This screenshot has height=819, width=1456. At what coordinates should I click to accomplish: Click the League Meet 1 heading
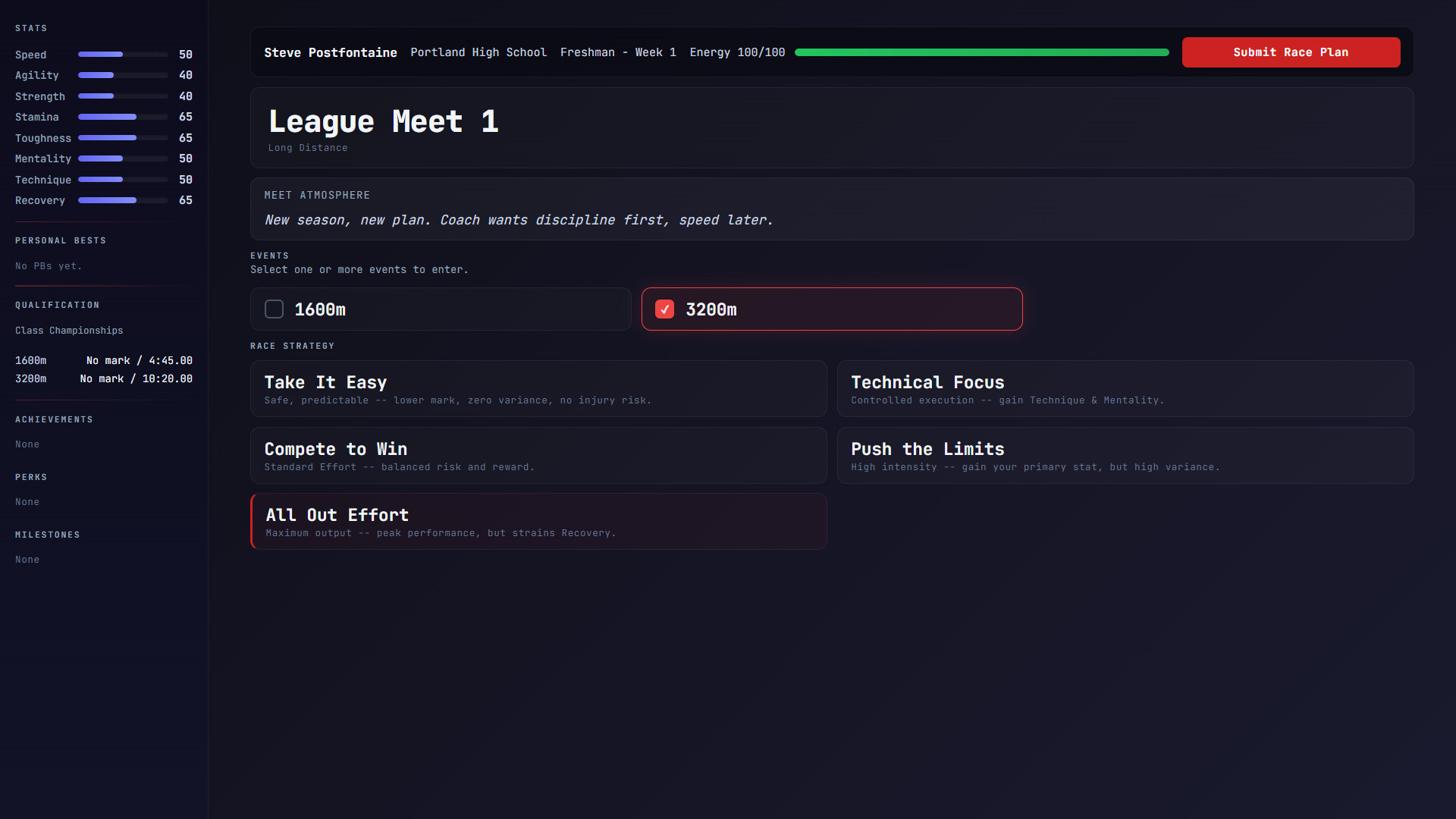click(x=383, y=122)
